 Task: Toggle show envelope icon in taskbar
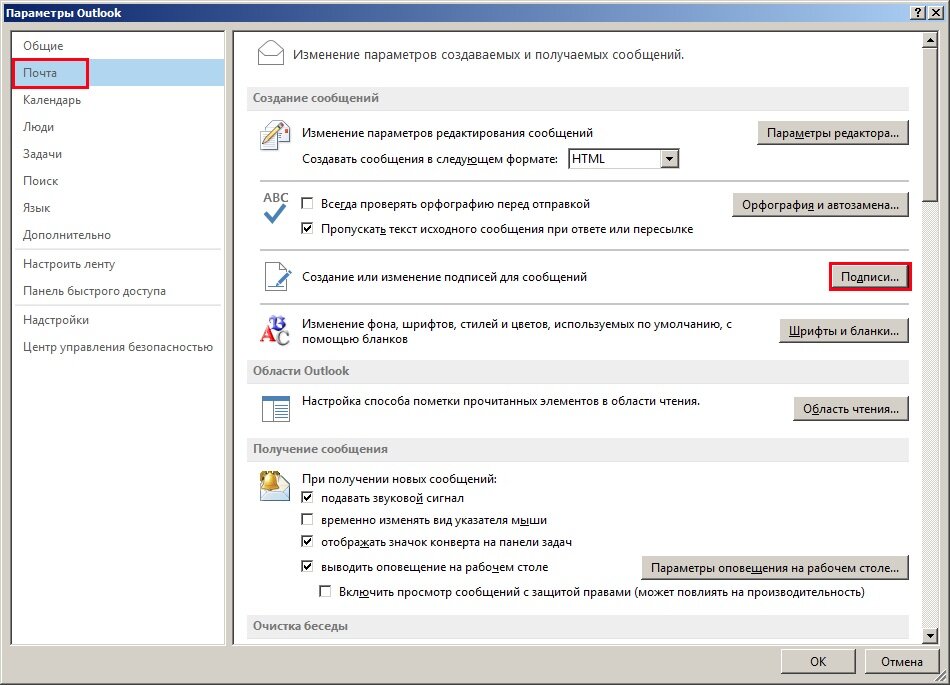coord(307,541)
